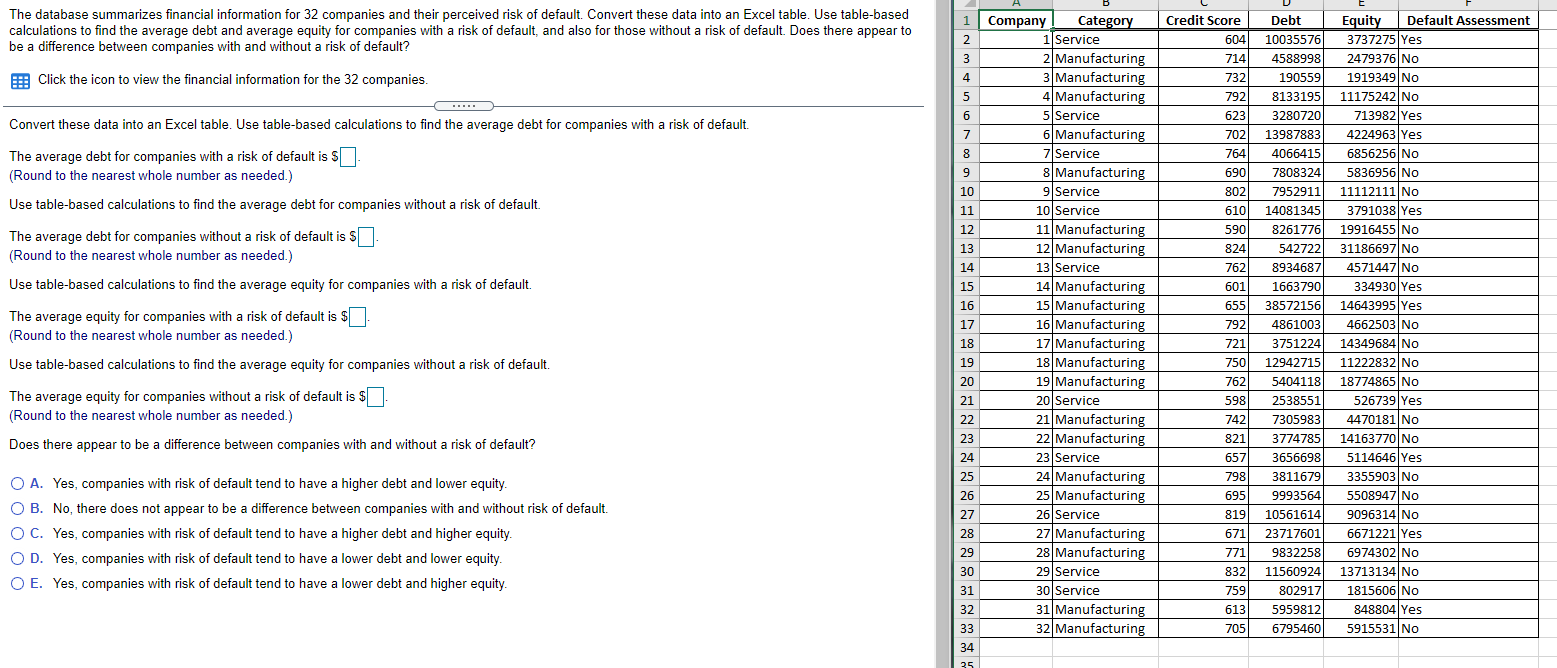Click debt cell 23717601

pyautogui.click(x=1286, y=533)
